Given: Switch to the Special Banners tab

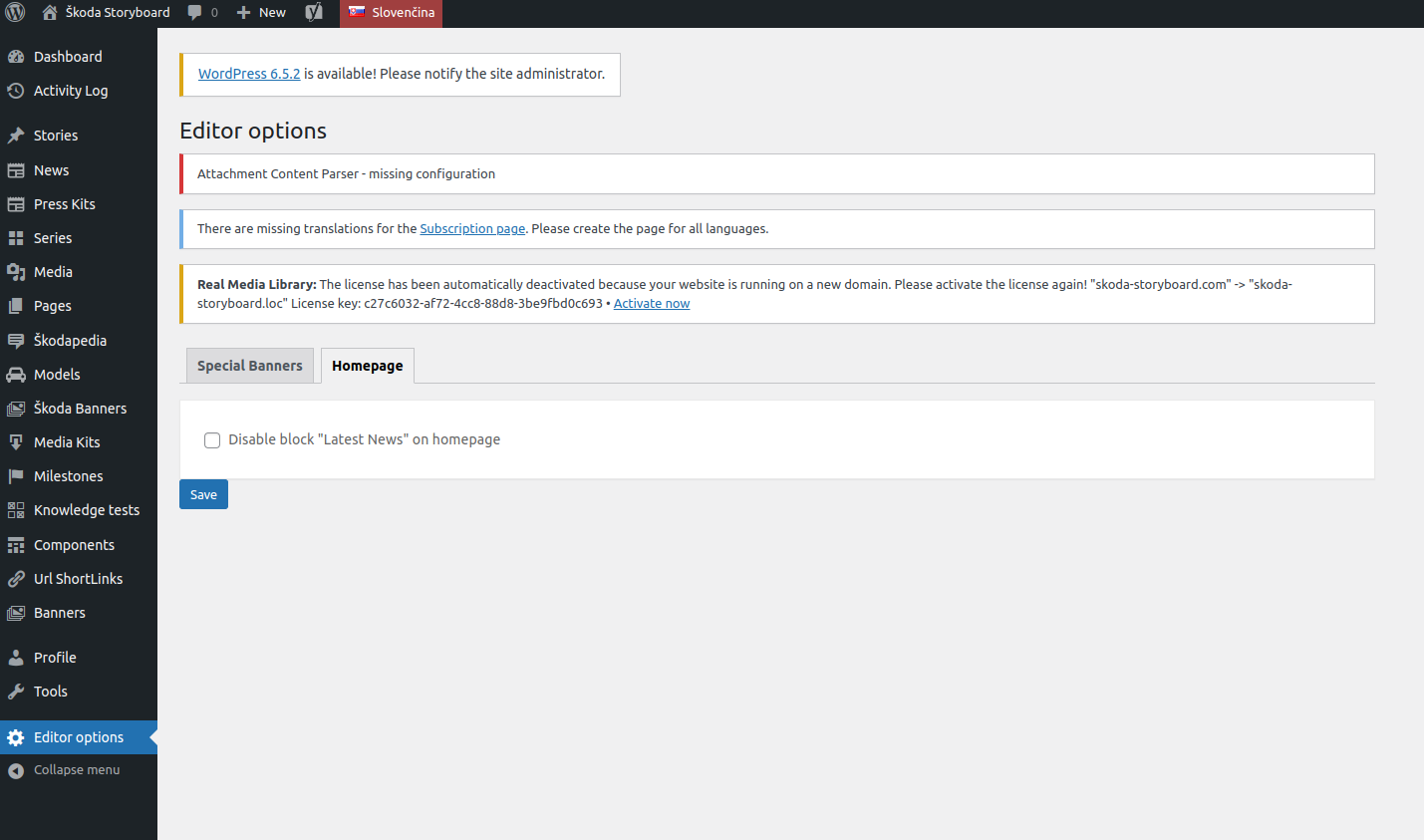Looking at the screenshot, I should pos(250,366).
